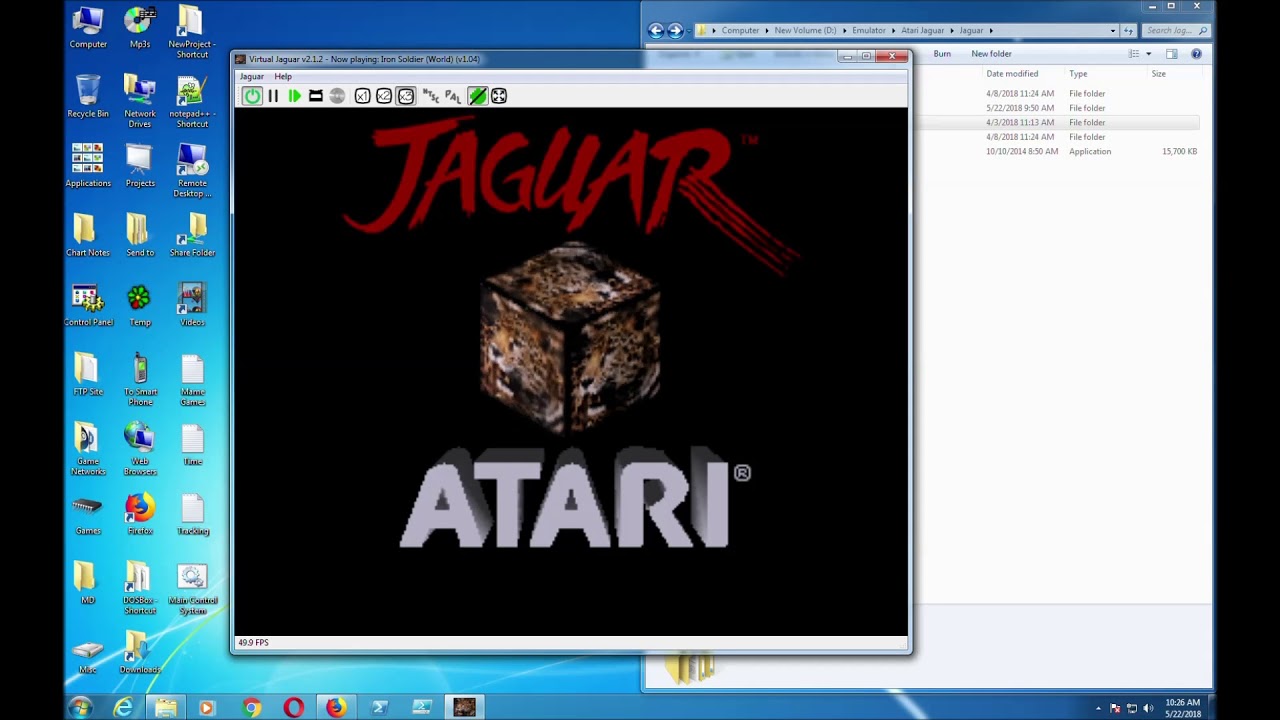Screen dimensions: 1280x720
Task: Toggle the preview pane icon
Action: pyautogui.click(x=1172, y=54)
